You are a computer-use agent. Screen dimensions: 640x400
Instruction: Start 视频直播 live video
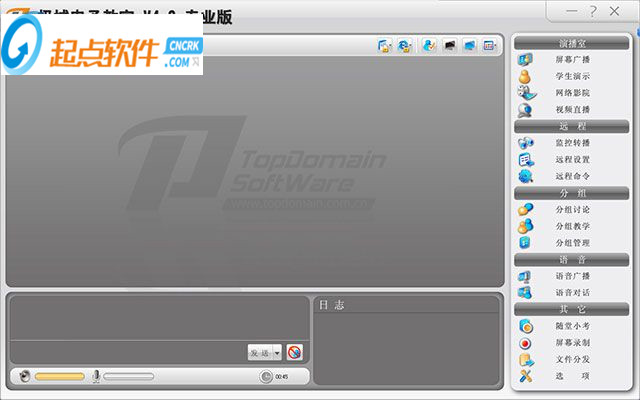pos(571,110)
